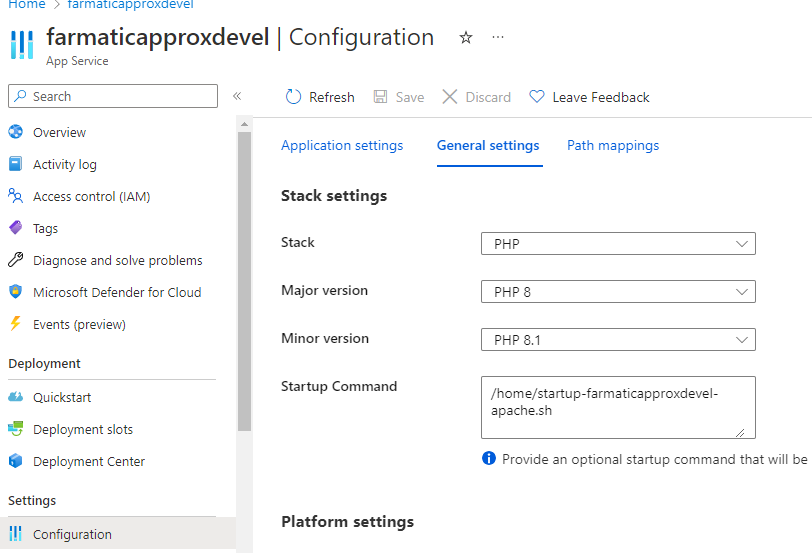Click the farmaticapproxdevel breadcrumb link

pos(130,5)
